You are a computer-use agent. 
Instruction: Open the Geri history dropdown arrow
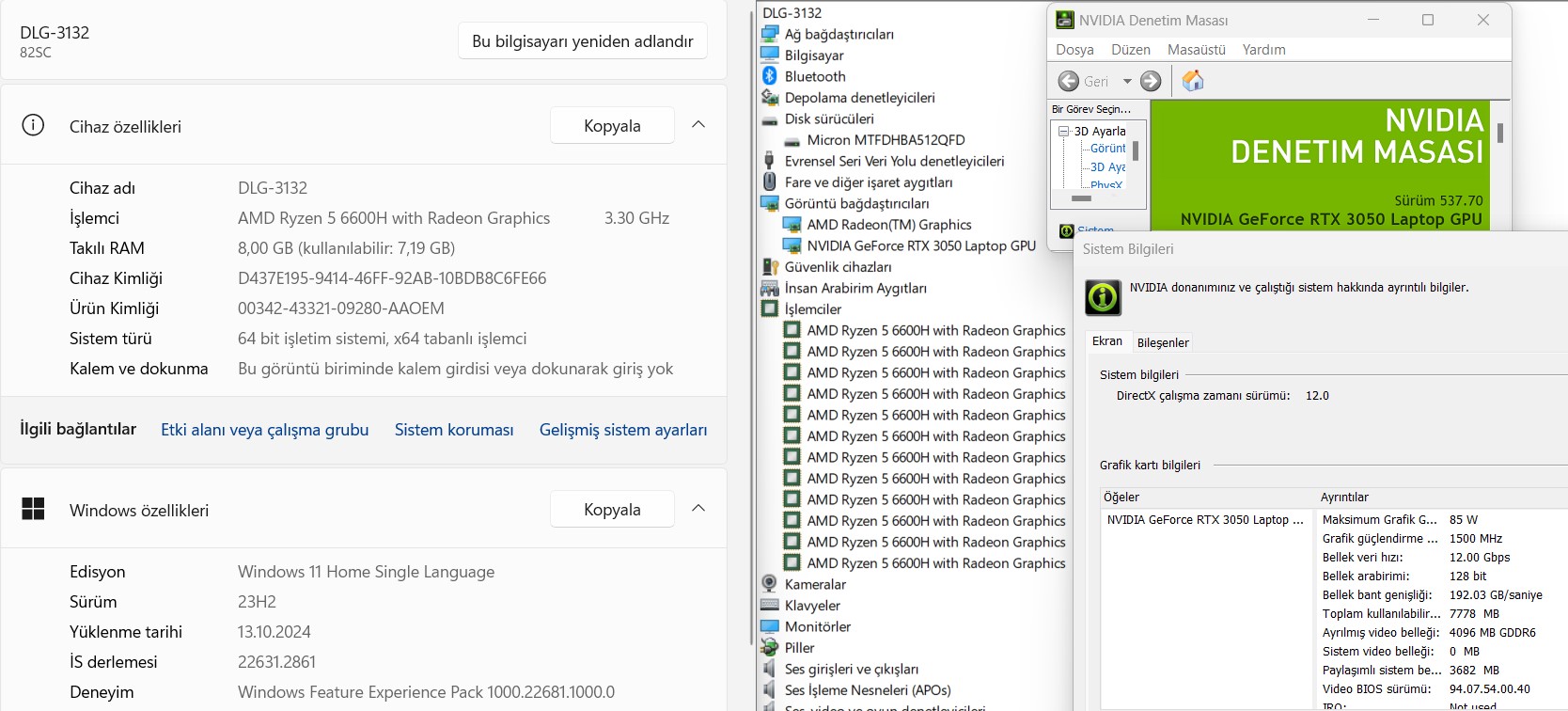(x=1127, y=82)
